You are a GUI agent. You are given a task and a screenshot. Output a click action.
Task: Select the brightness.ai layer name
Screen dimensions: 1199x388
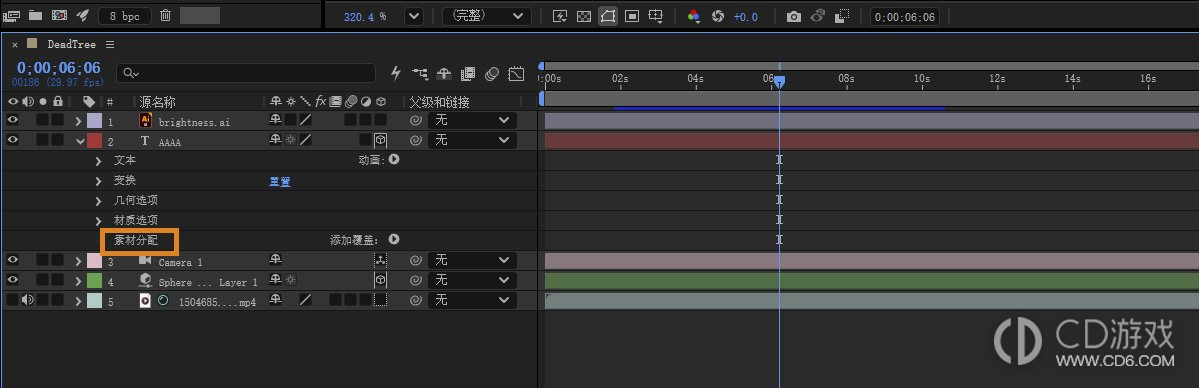pos(193,122)
